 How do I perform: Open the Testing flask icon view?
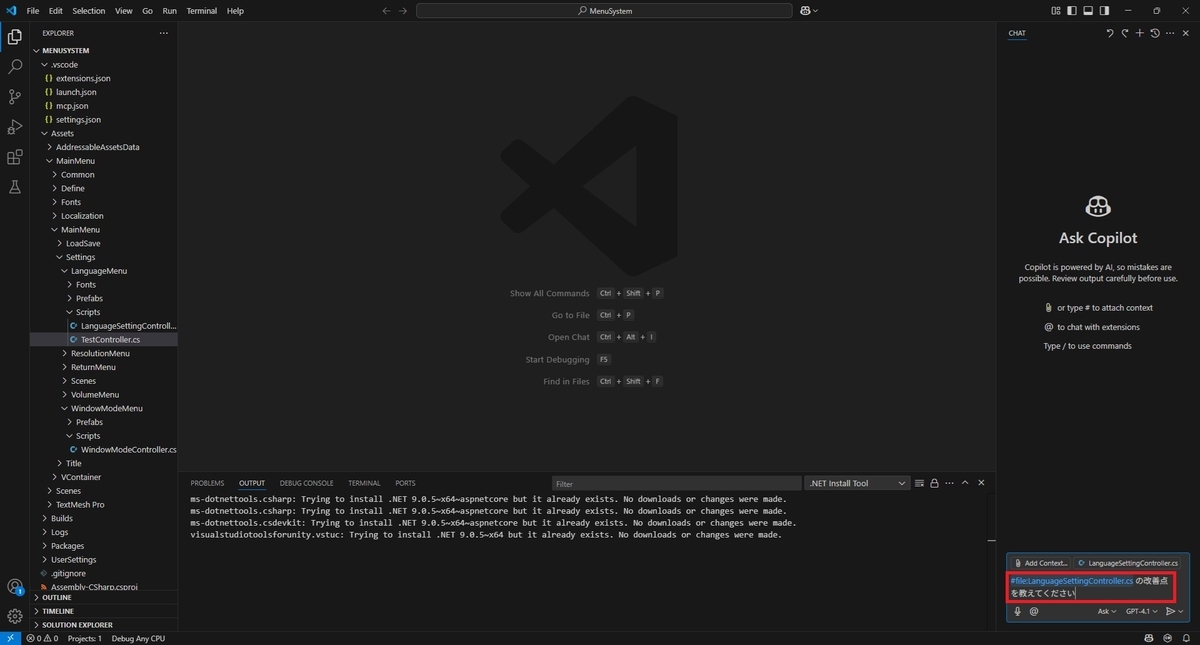tap(14, 187)
